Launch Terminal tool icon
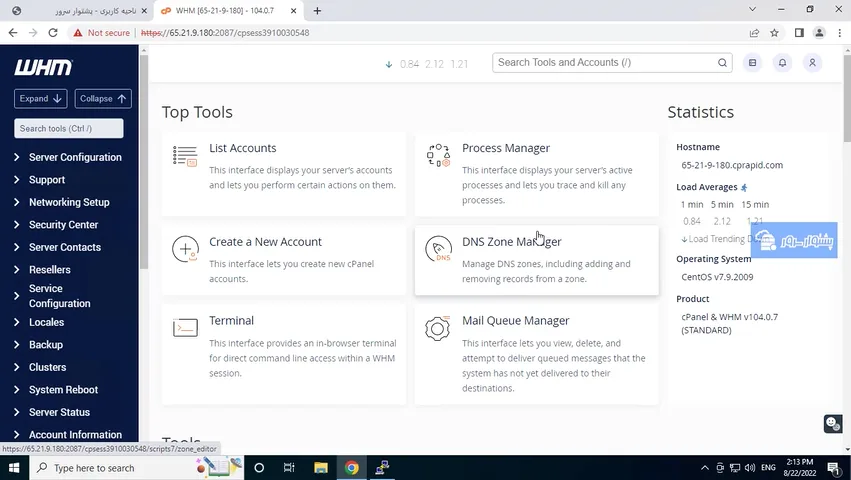Screen dimensions: 851x480 [x=185, y=328]
